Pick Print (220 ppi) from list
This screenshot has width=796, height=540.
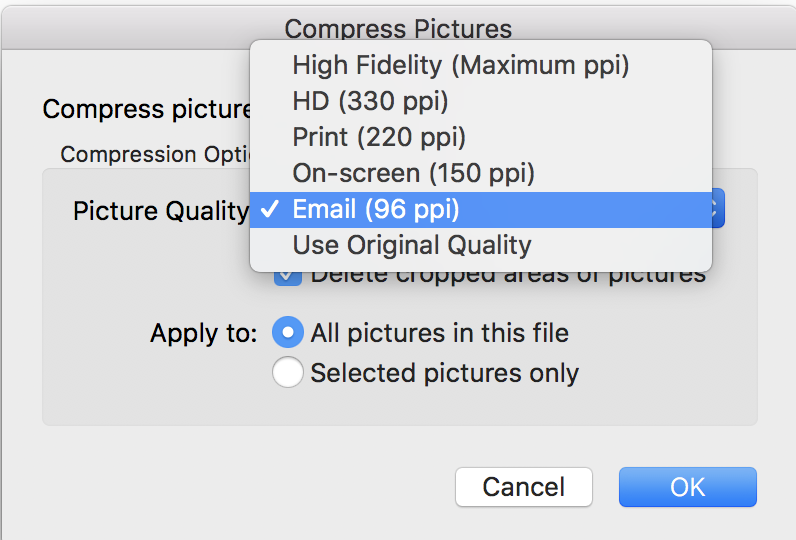[379, 137]
